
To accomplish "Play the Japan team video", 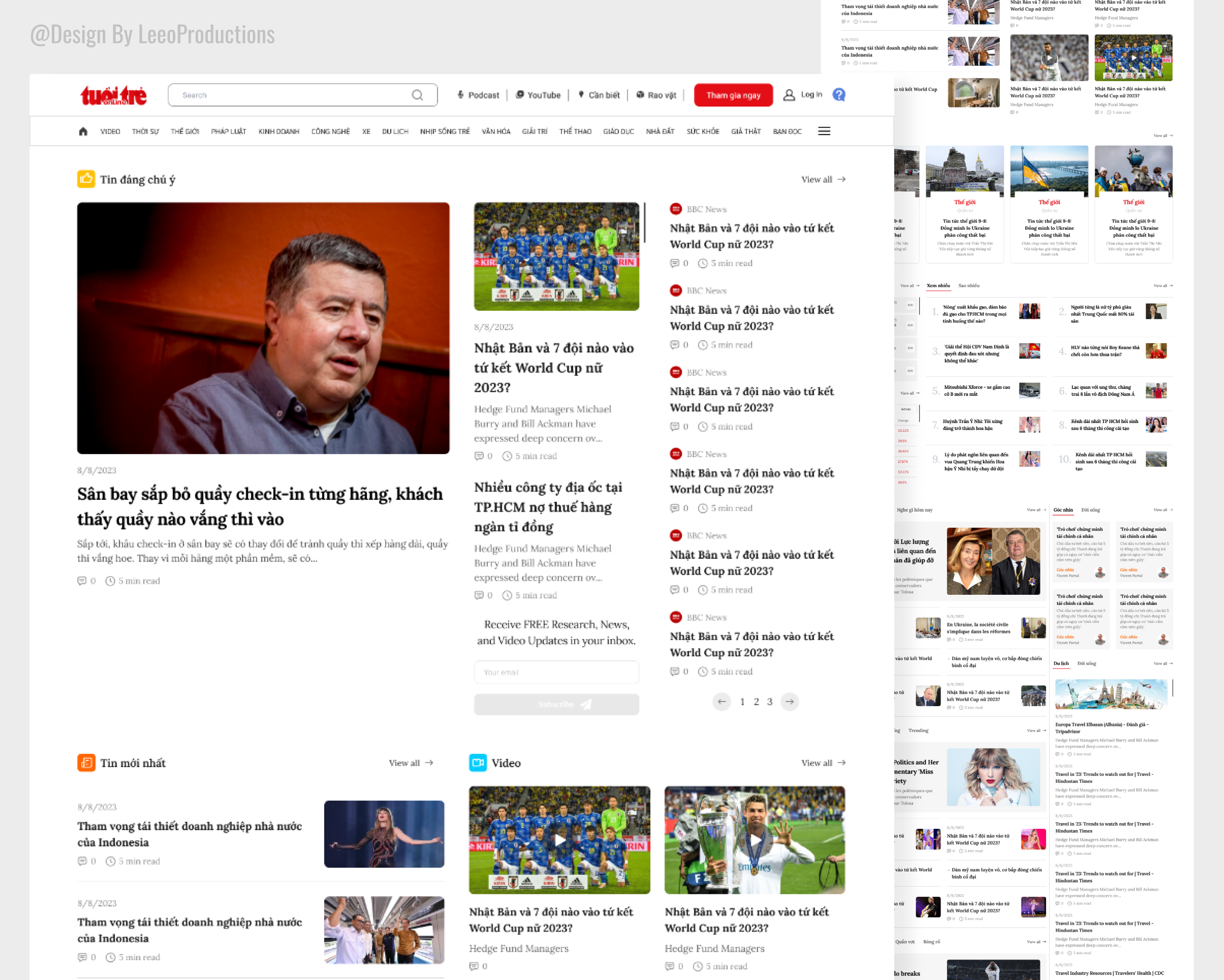I will pyautogui.click(x=560, y=840).
